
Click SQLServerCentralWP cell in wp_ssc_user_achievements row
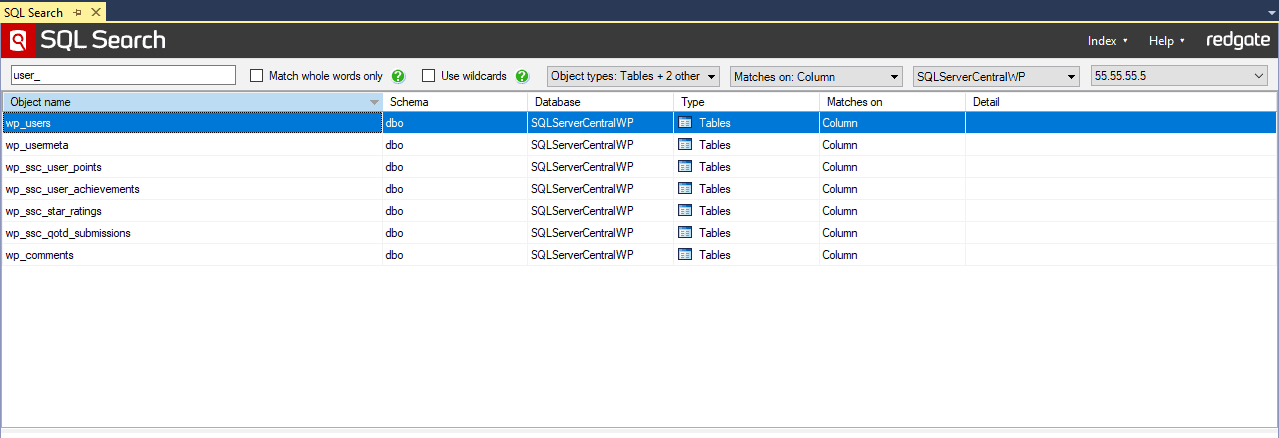tap(601, 189)
